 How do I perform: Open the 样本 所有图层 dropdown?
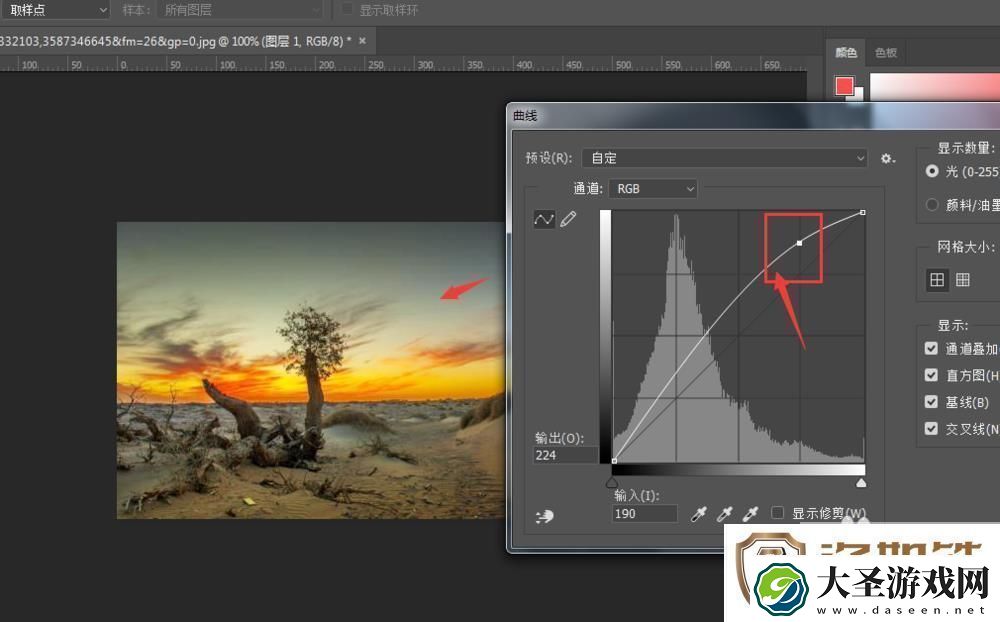(240, 10)
